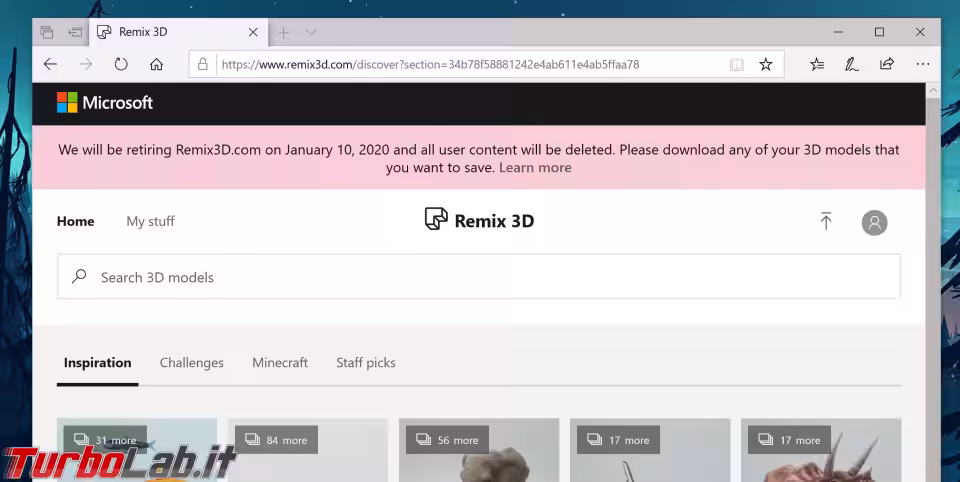This screenshot has height=482, width=960.
Task: Go to the browser Home page
Action: point(157,64)
